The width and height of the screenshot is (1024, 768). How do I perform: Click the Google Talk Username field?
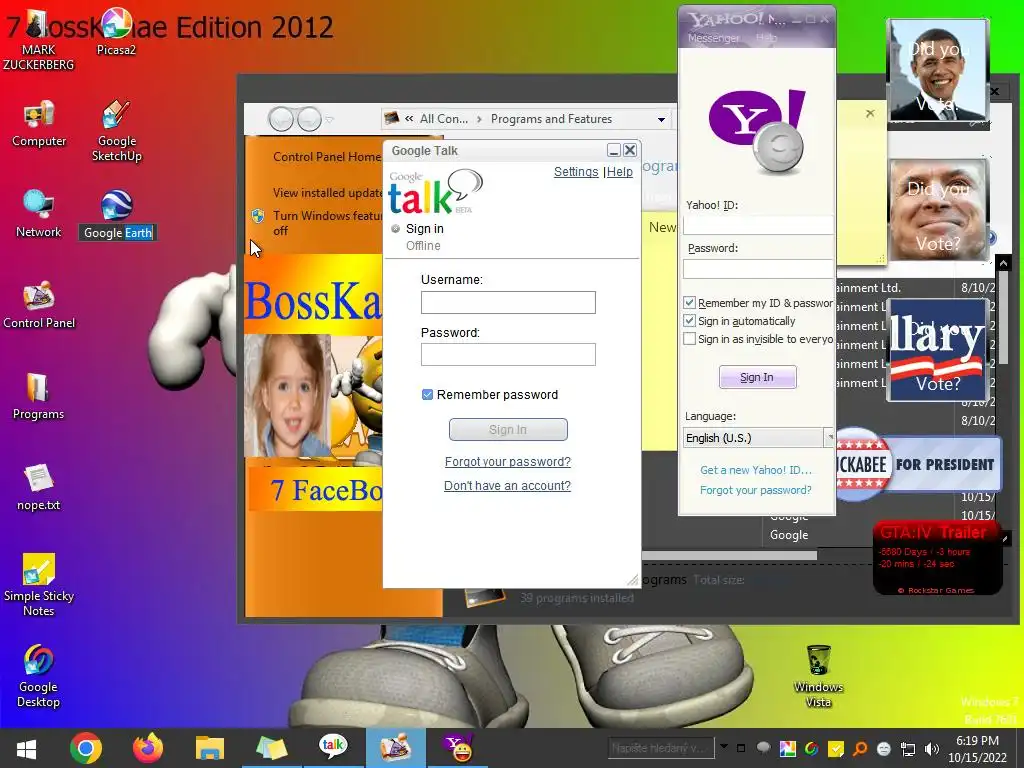pos(508,302)
